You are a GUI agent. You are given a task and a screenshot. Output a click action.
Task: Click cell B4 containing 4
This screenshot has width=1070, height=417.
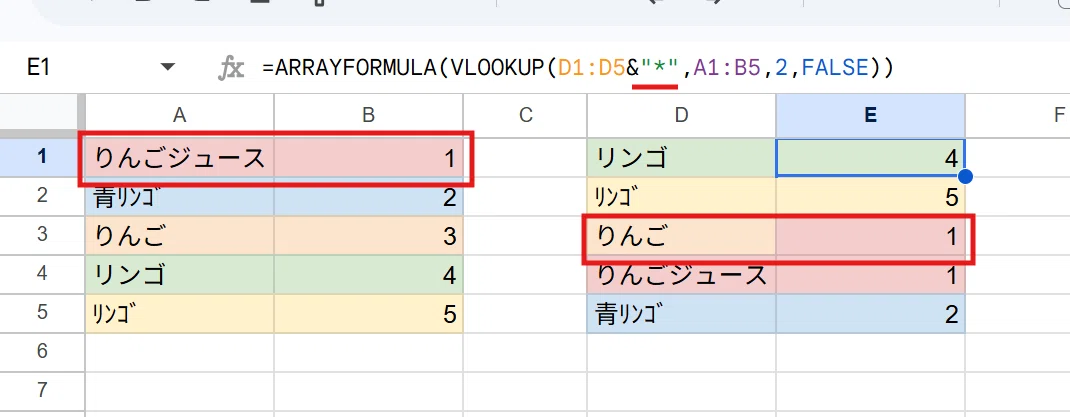368,274
